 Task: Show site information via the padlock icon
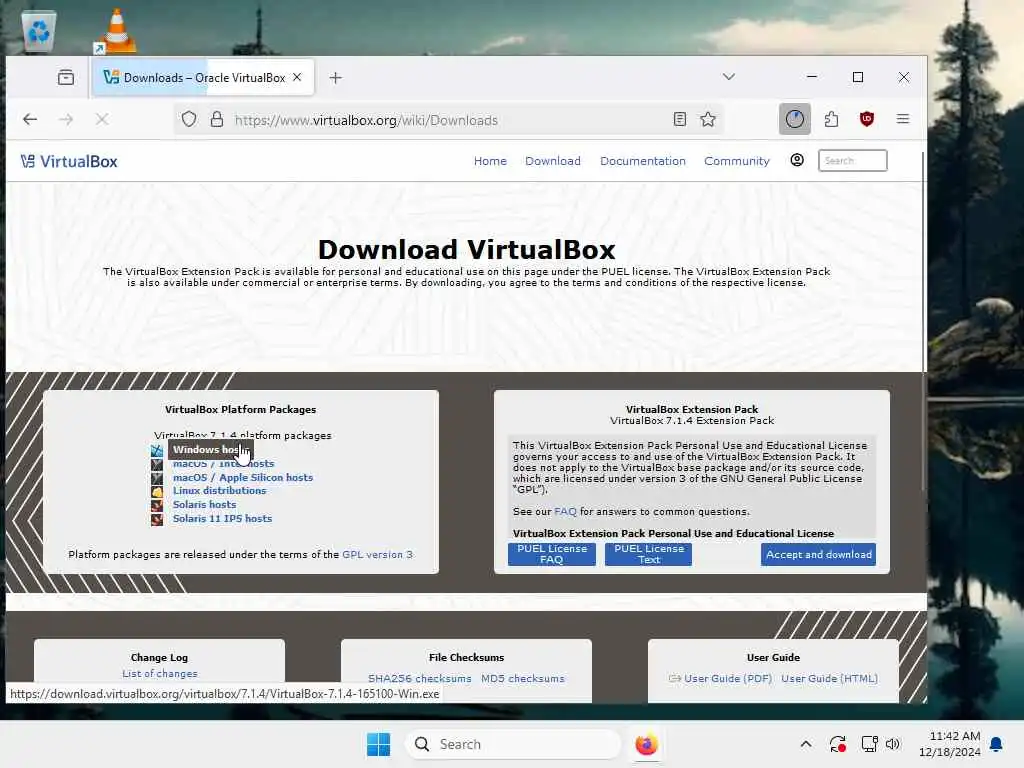[217, 120]
